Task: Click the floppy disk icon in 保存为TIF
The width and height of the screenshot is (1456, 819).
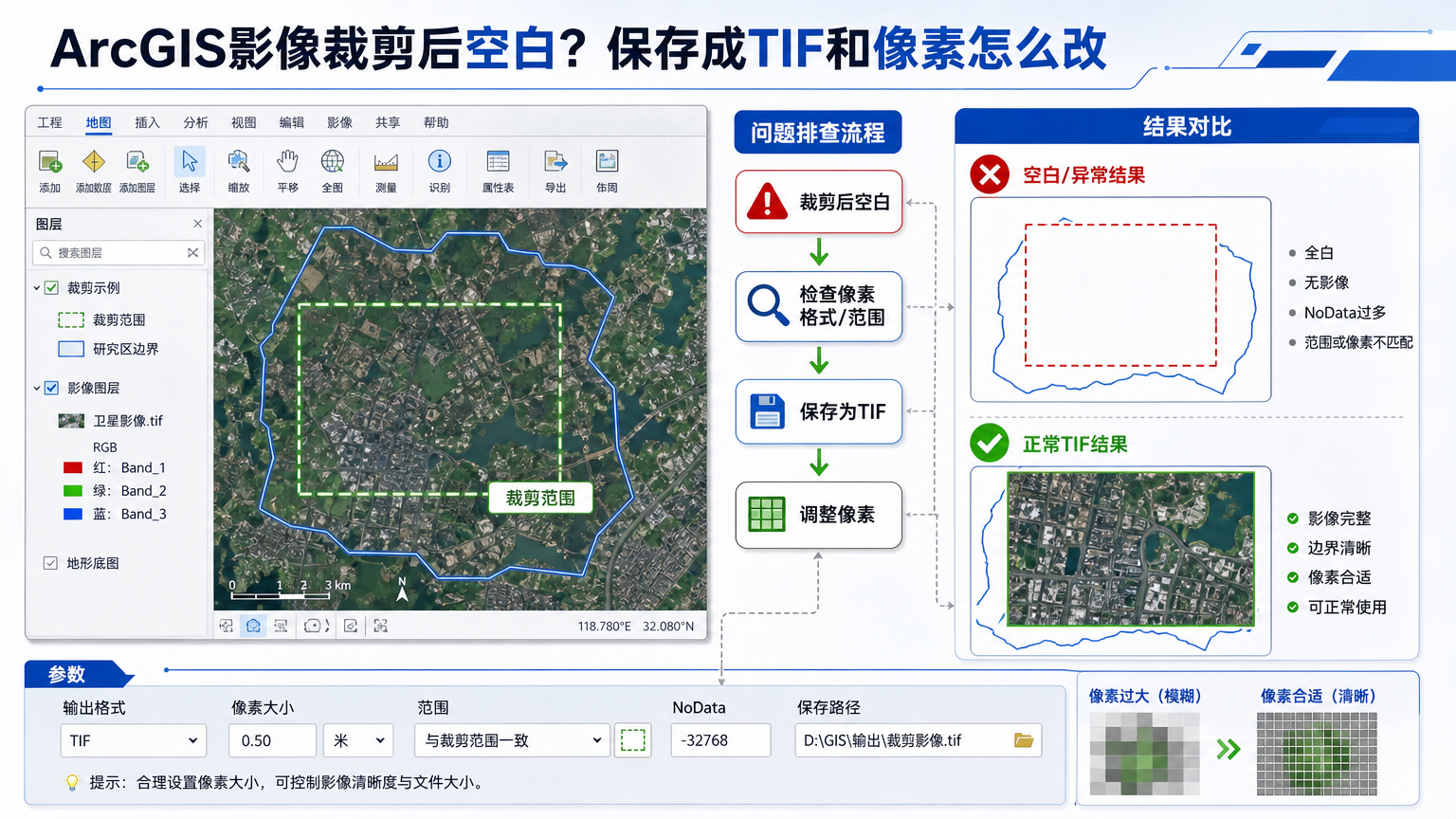Action: [x=767, y=411]
